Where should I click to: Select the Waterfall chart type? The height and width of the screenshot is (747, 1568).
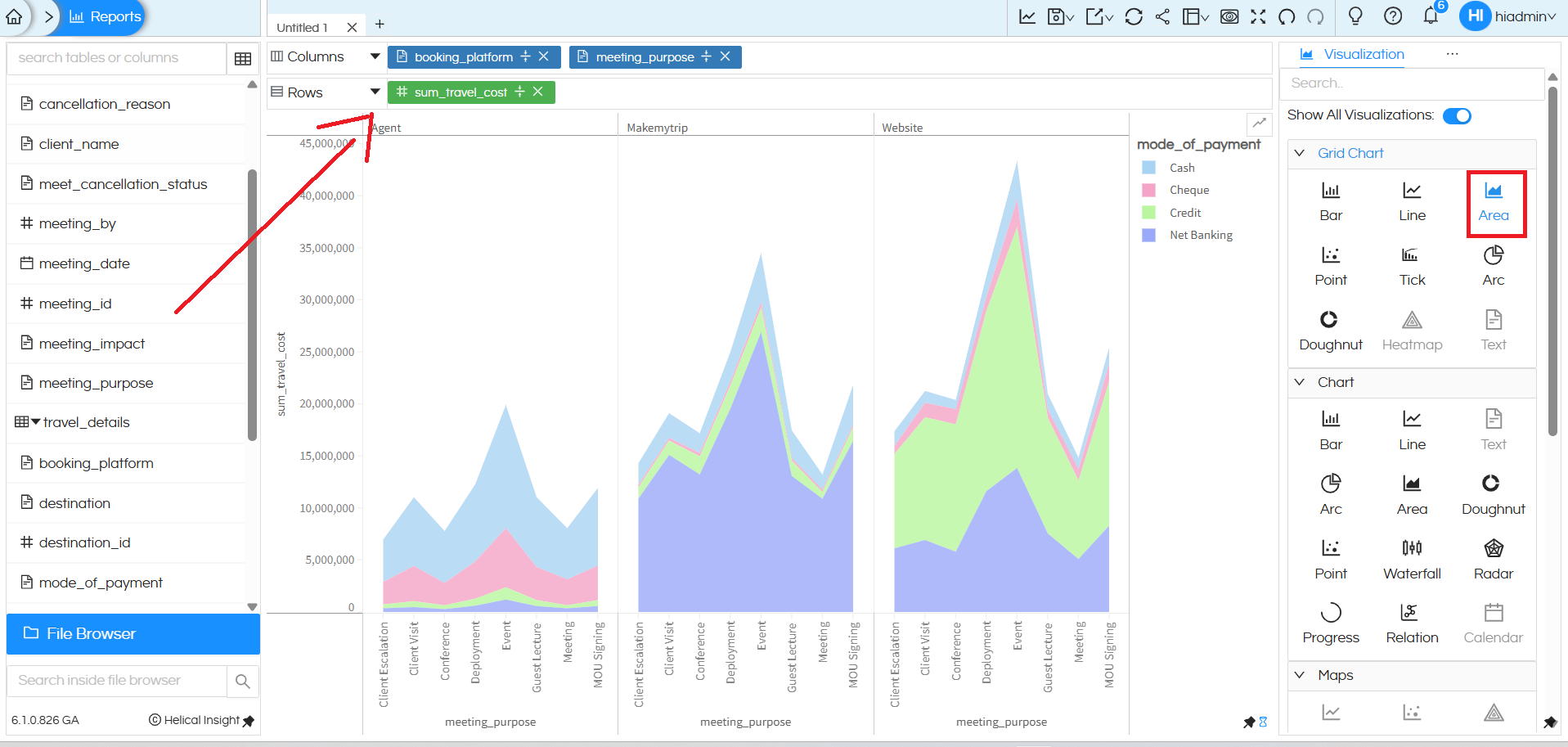click(x=1412, y=558)
